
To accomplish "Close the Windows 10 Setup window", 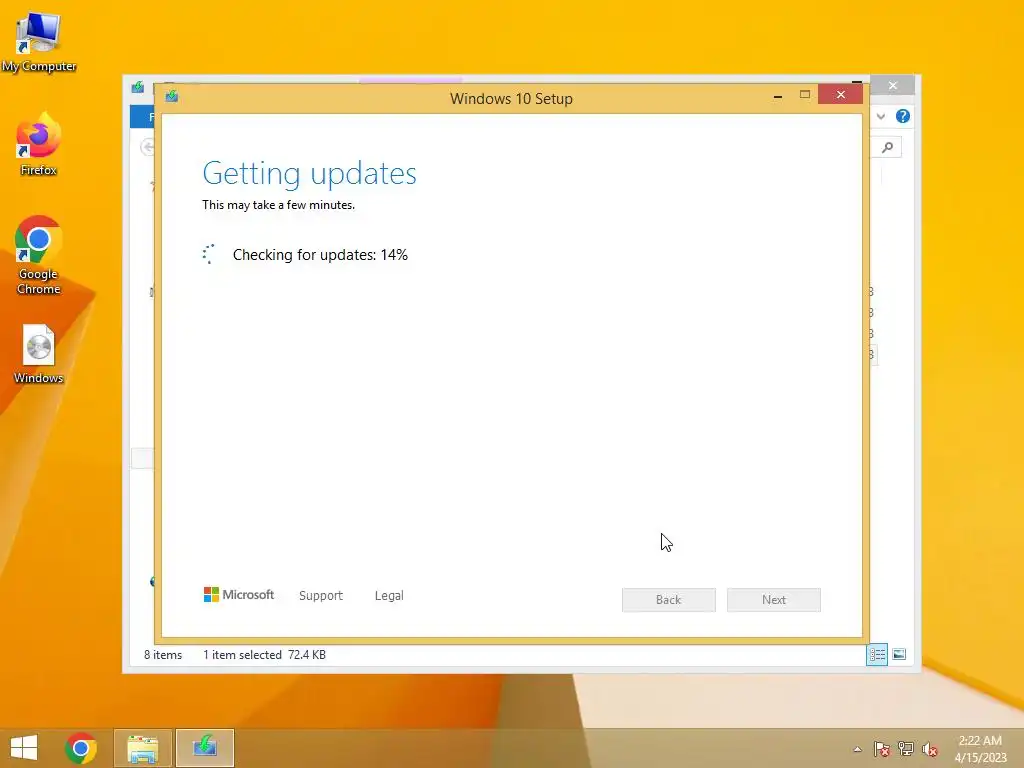I will tap(840, 95).
